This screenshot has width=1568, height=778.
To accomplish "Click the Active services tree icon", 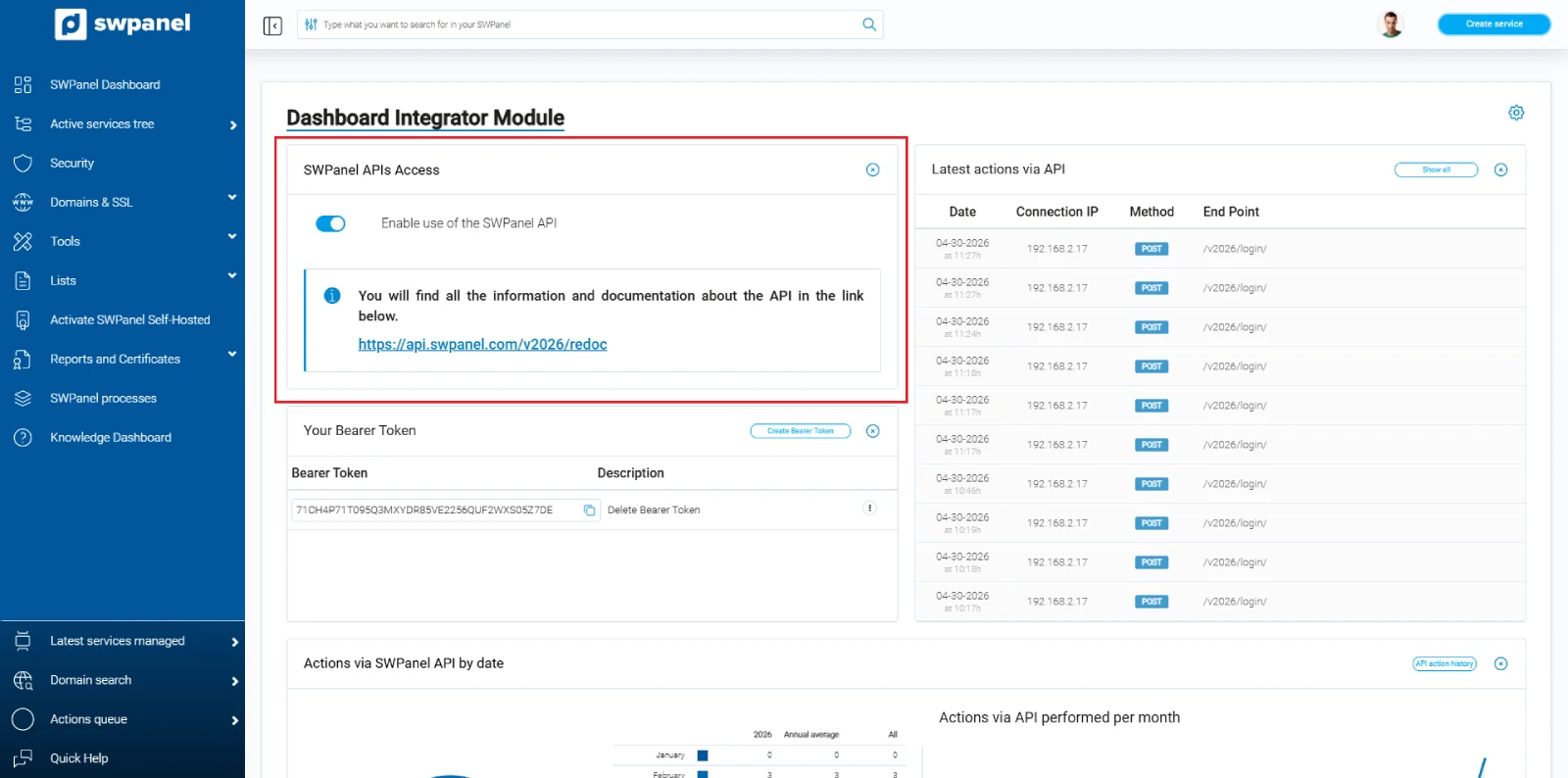I will click(23, 123).
